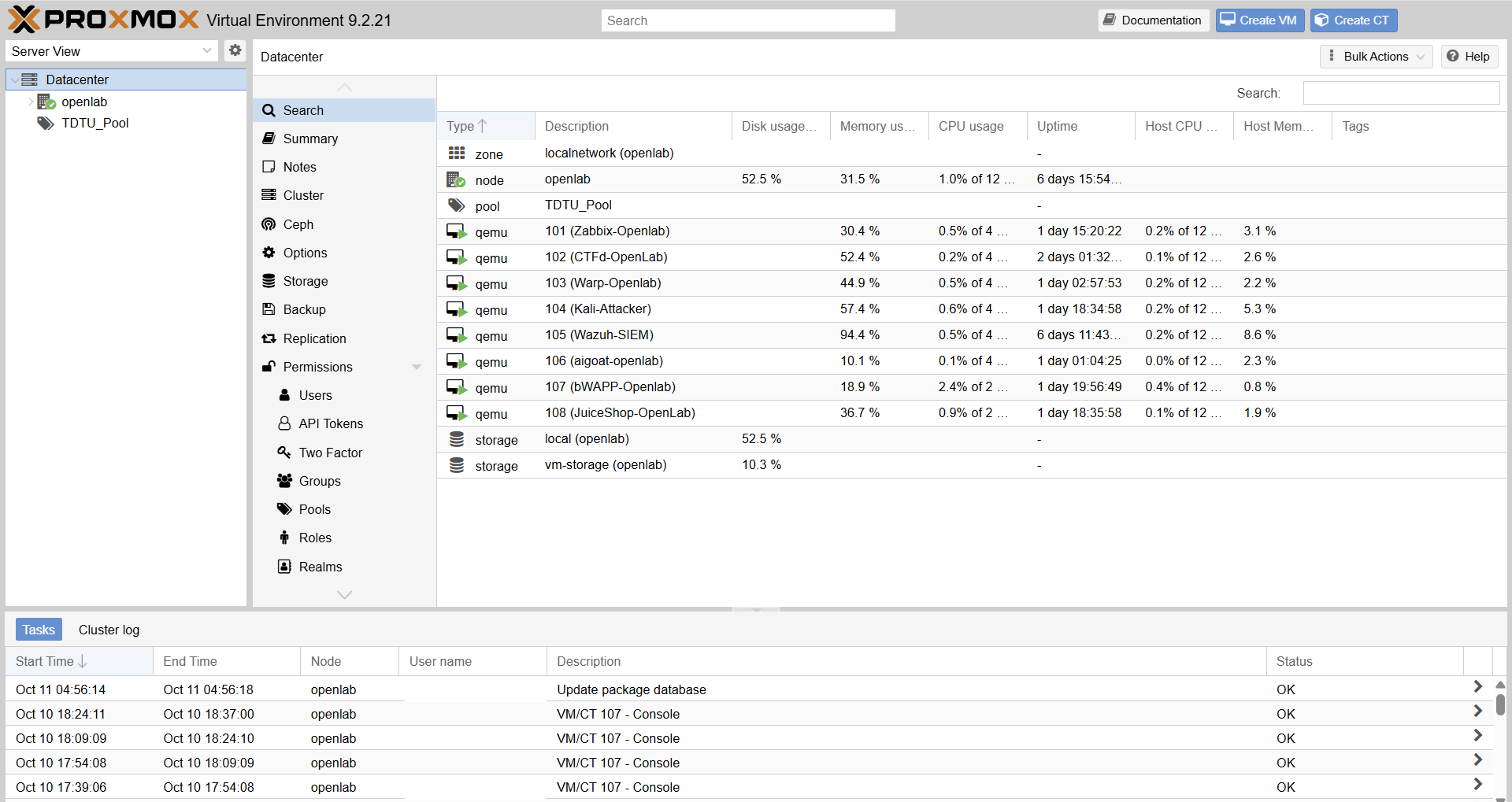This screenshot has height=802, width=1512.
Task: Select the openlab node icon in tree
Action: pyautogui.click(x=46, y=102)
